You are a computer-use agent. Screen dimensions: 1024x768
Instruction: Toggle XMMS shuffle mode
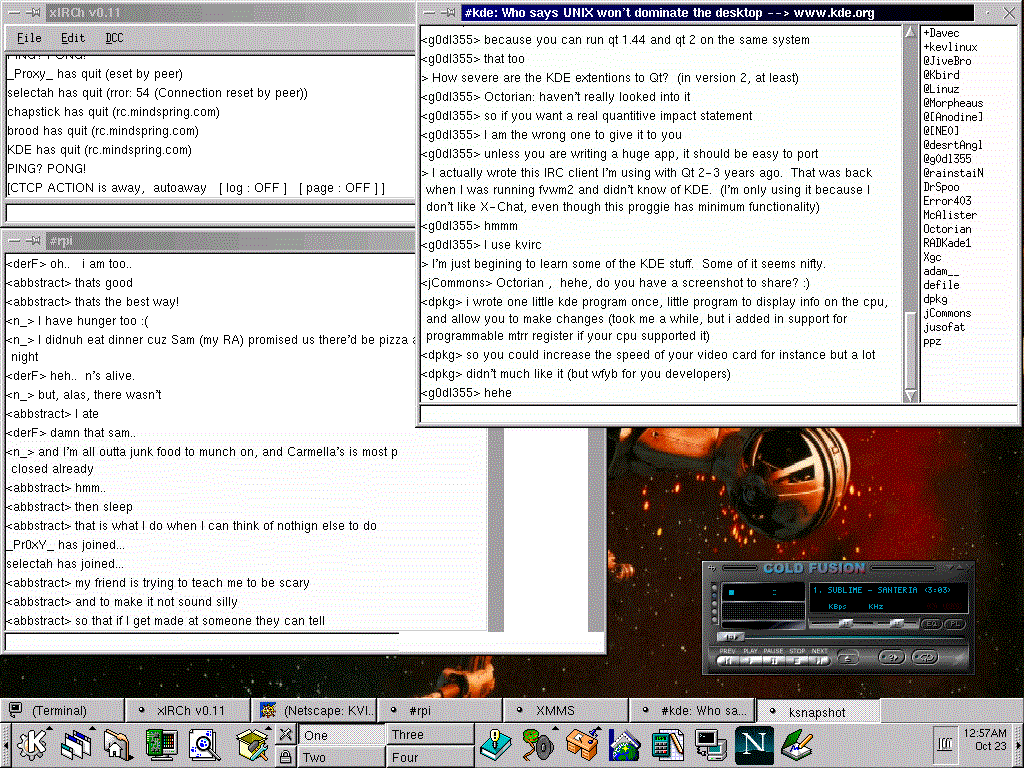[890, 657]
